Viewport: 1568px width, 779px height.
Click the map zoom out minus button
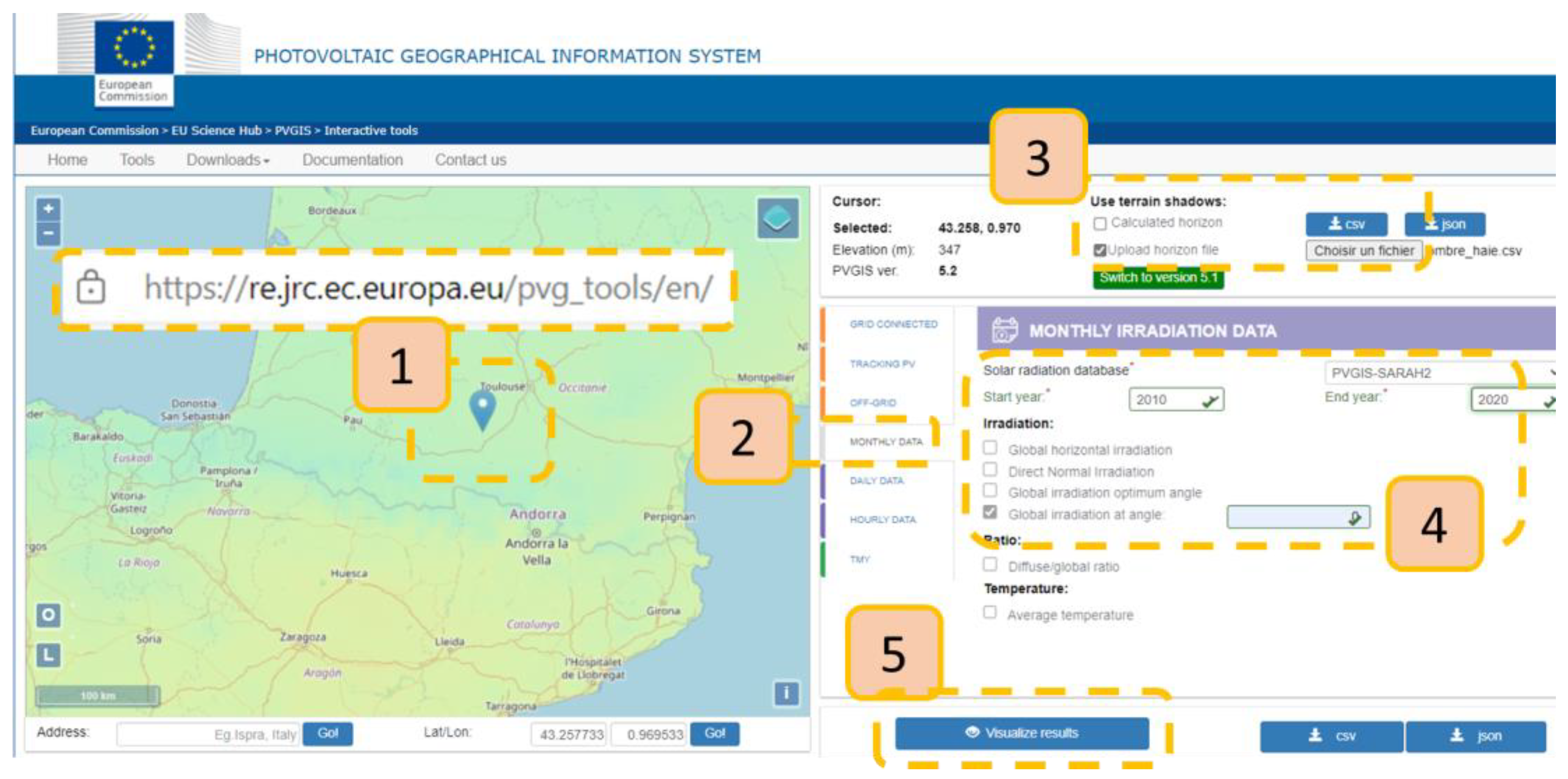48,233
